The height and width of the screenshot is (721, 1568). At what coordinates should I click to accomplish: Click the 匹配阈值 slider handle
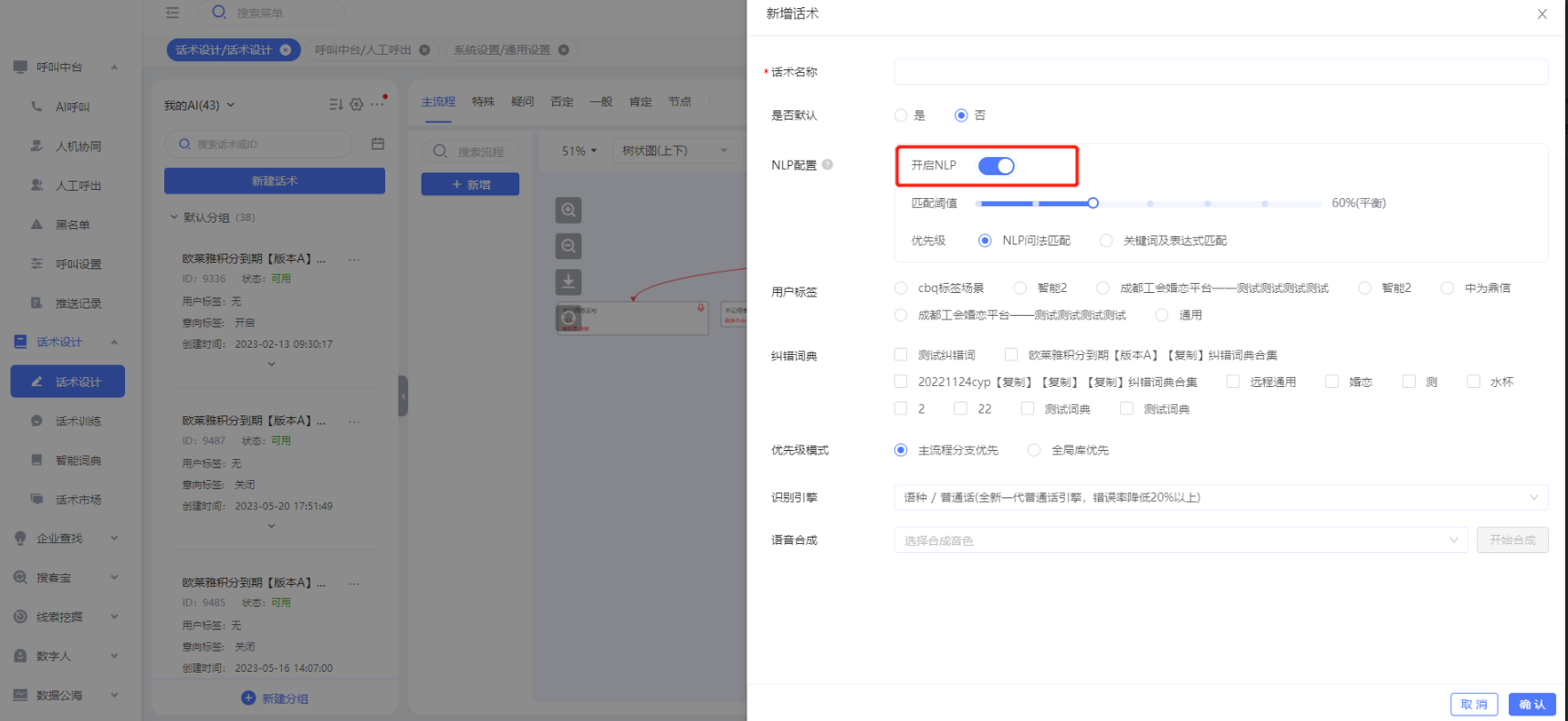coord(1092,204)
